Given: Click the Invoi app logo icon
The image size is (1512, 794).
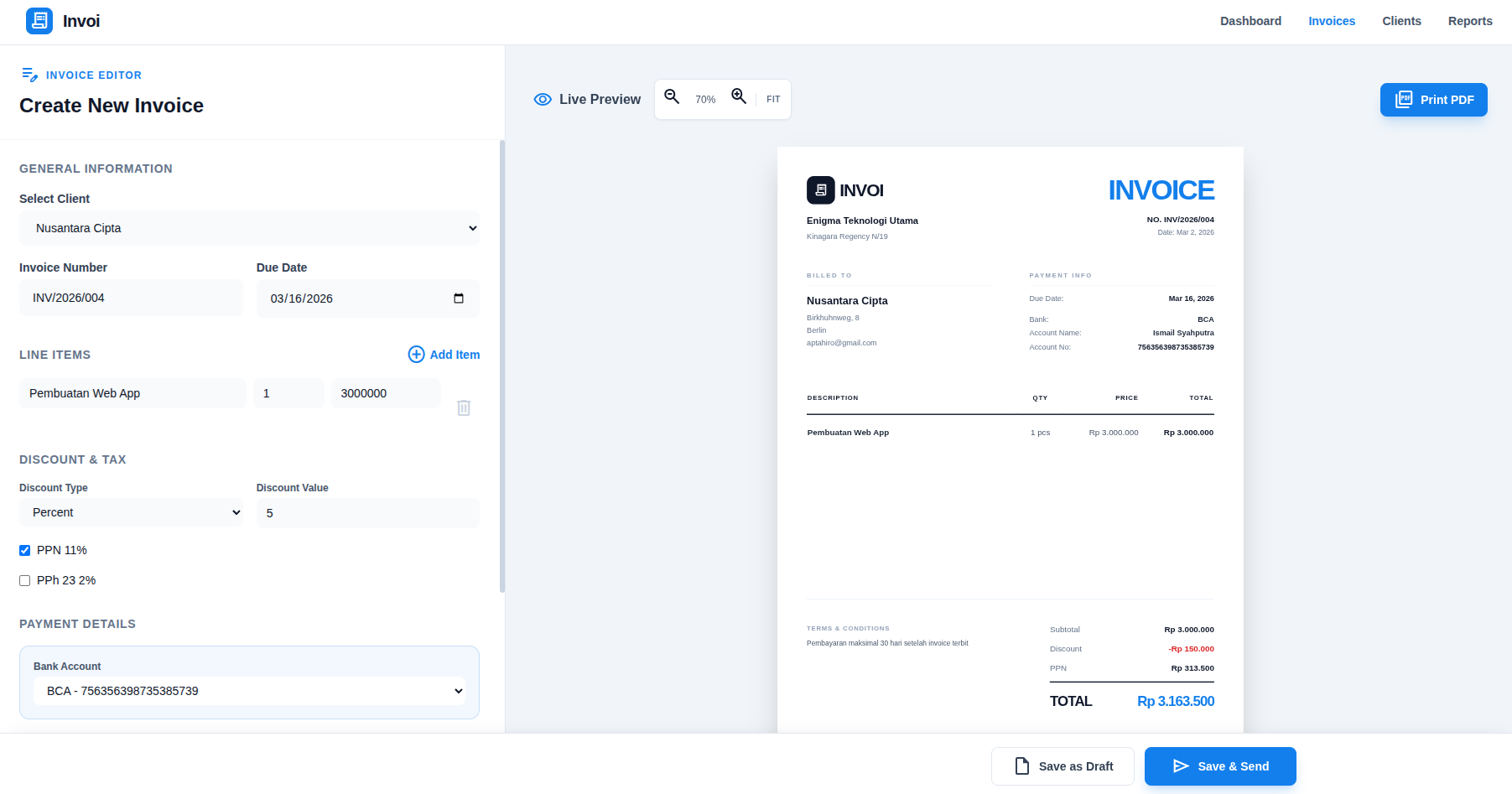Looking at the screenshot, I should point(39,21).
